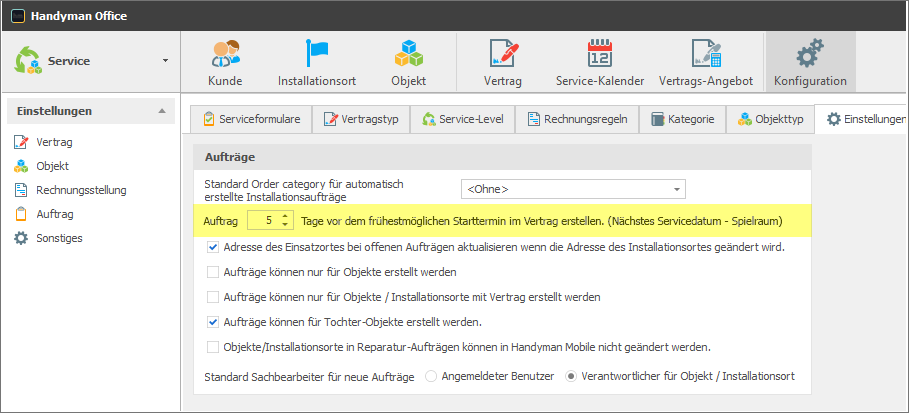909x413 pixels.
Task: Open the Standard Order category dropdown
Action: click(x=573, y=189)
